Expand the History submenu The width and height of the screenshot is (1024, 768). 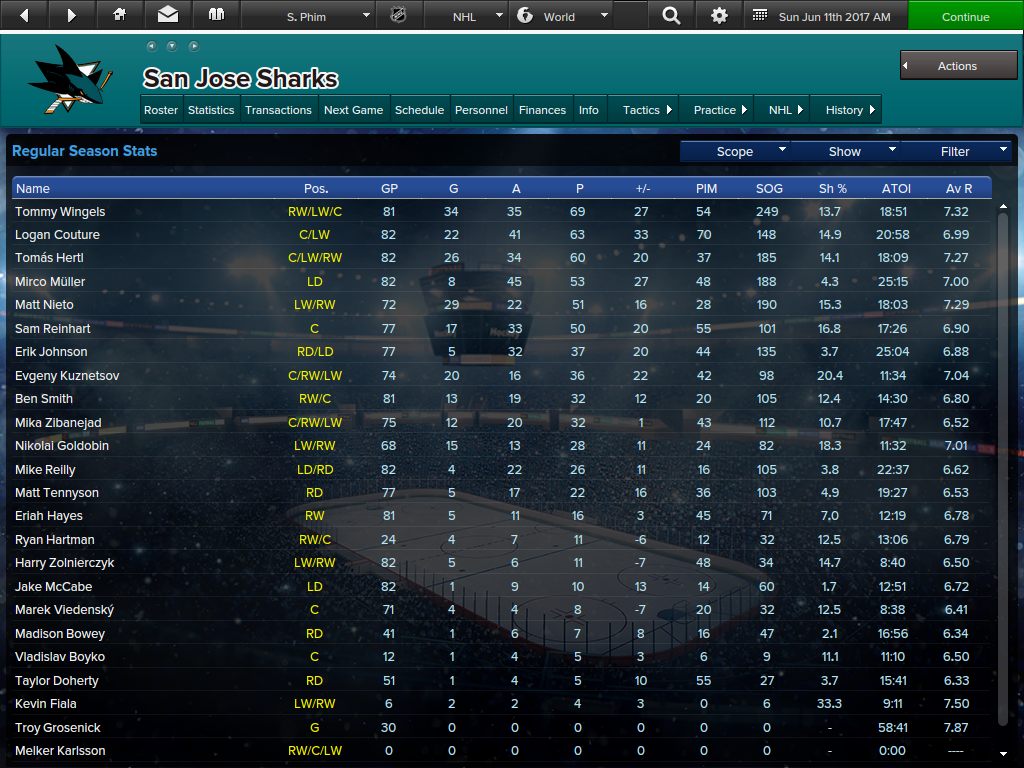[x=846, y=110]
